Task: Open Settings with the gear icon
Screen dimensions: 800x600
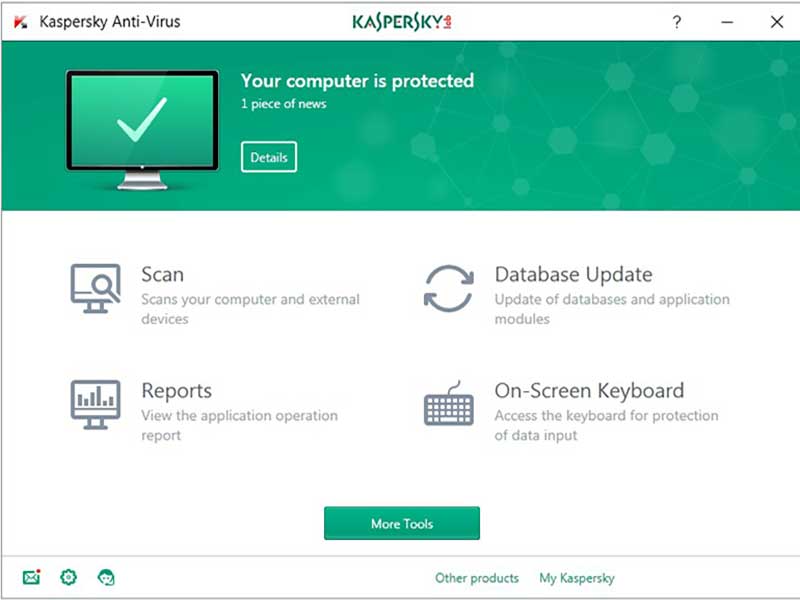Action: [x=67, y=577]
